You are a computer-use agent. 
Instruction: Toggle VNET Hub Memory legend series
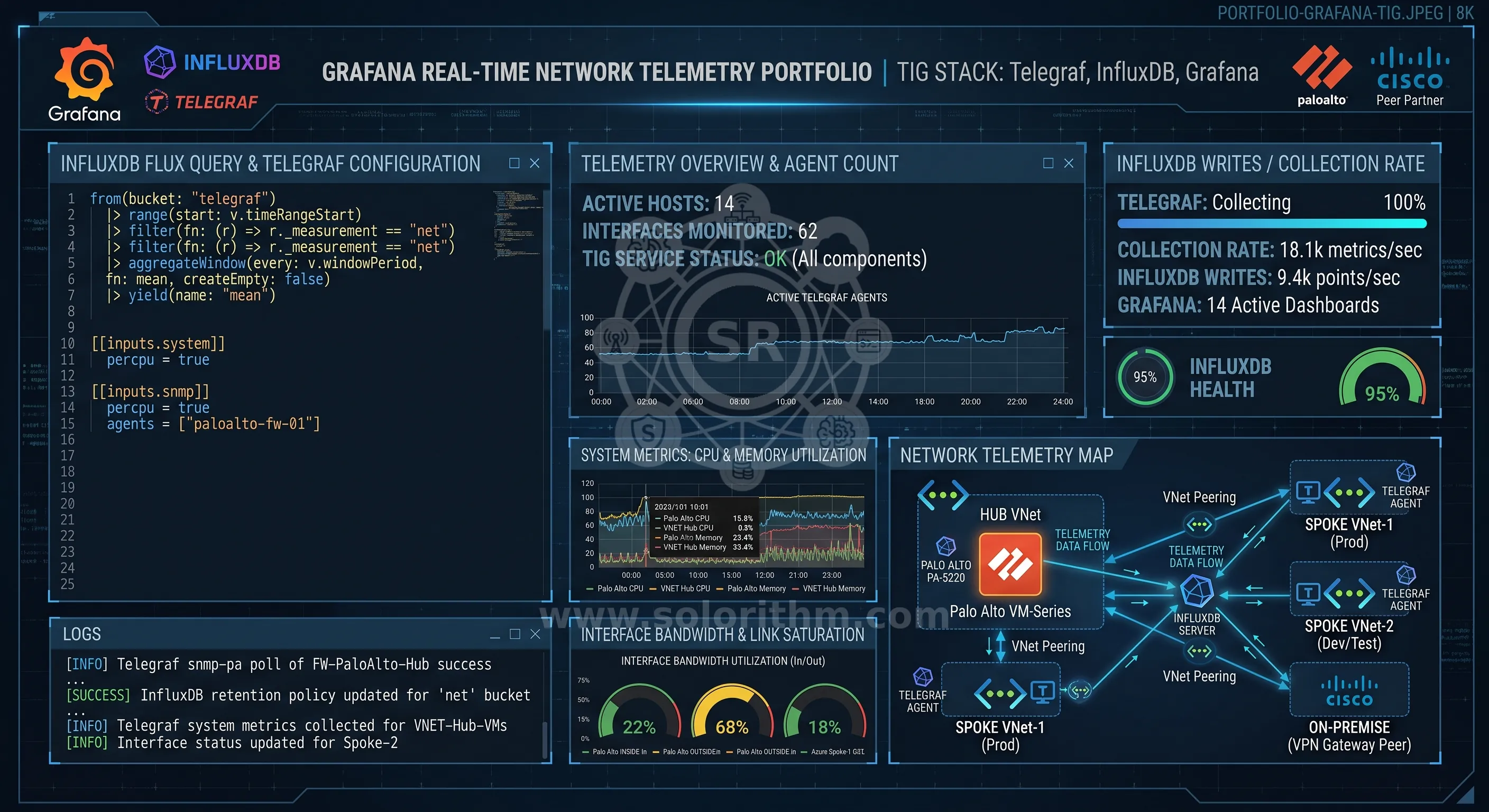[829, 589]
